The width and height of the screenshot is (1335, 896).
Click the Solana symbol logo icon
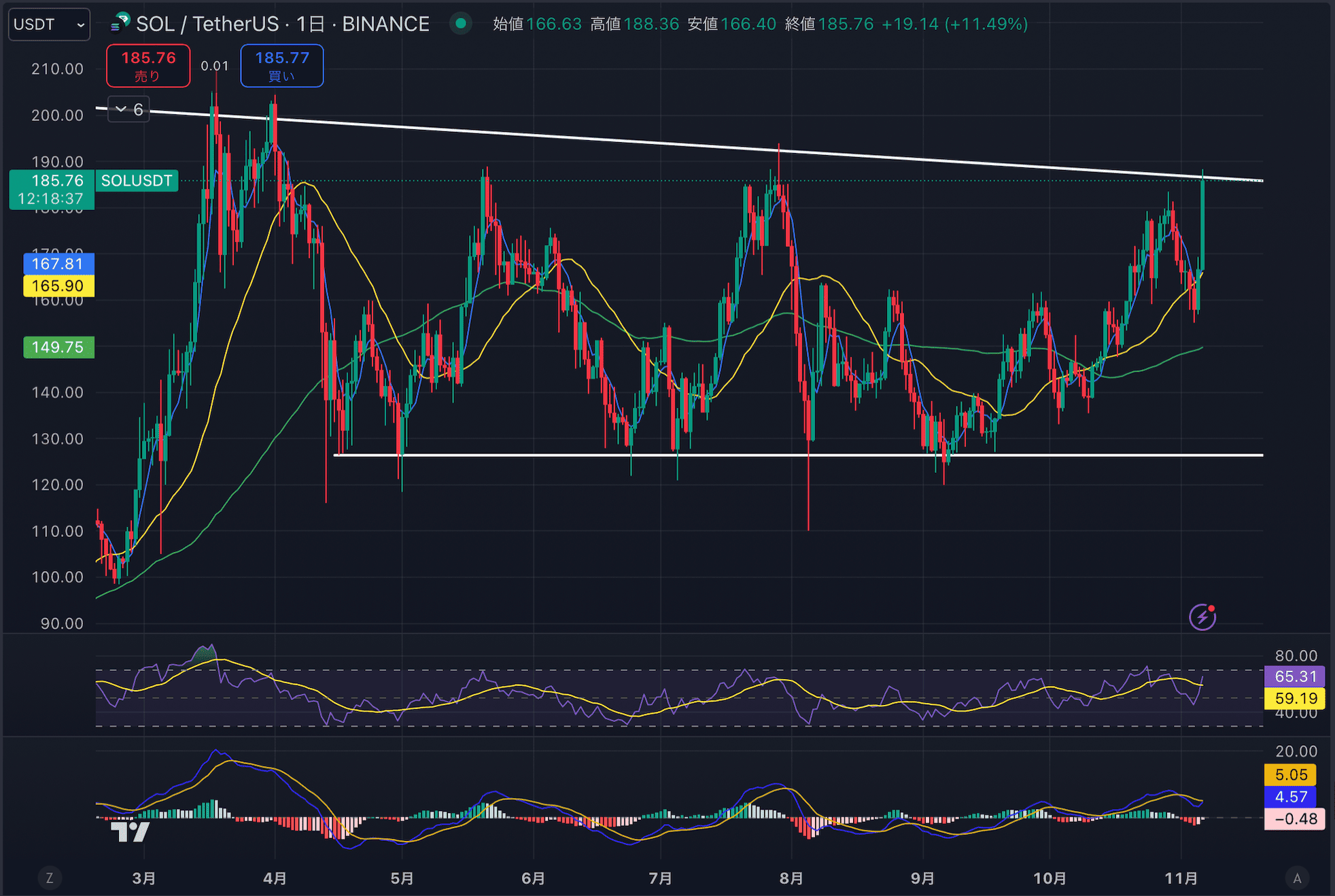pos(120,22)
